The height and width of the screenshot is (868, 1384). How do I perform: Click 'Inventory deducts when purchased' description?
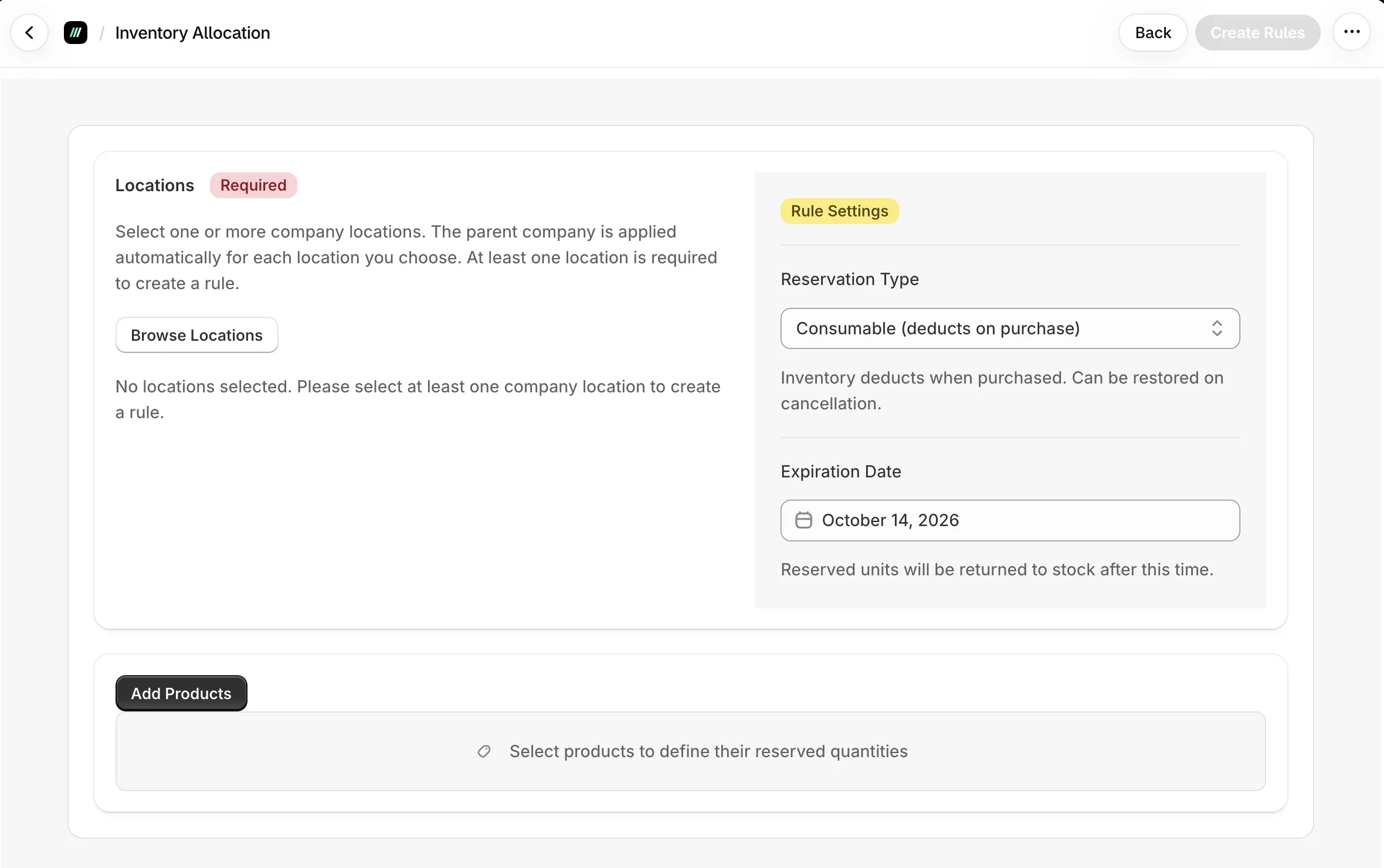click(1002, 391)
